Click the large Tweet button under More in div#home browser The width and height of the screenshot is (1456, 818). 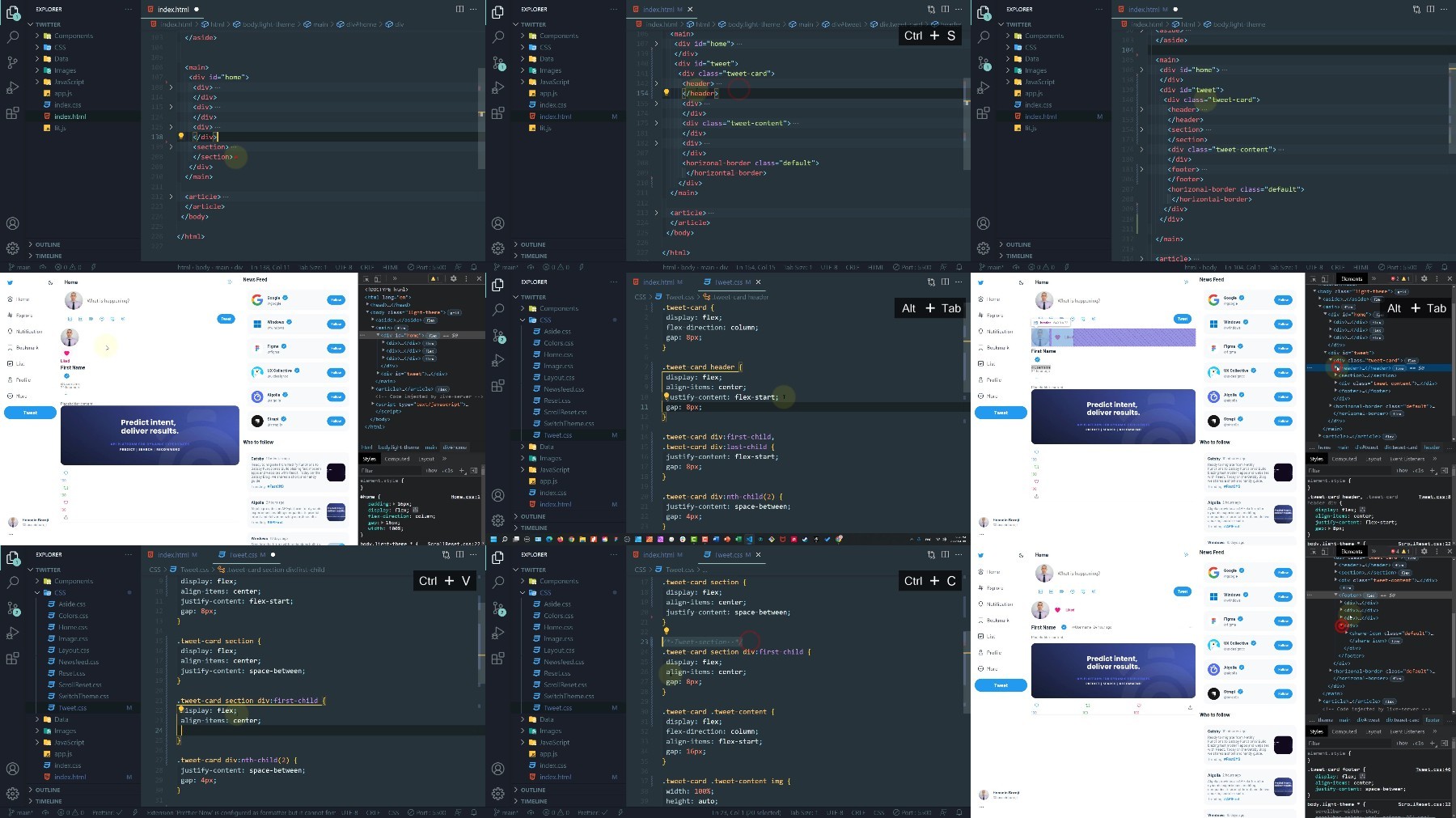pyautogui.click(x=30, y=413)
